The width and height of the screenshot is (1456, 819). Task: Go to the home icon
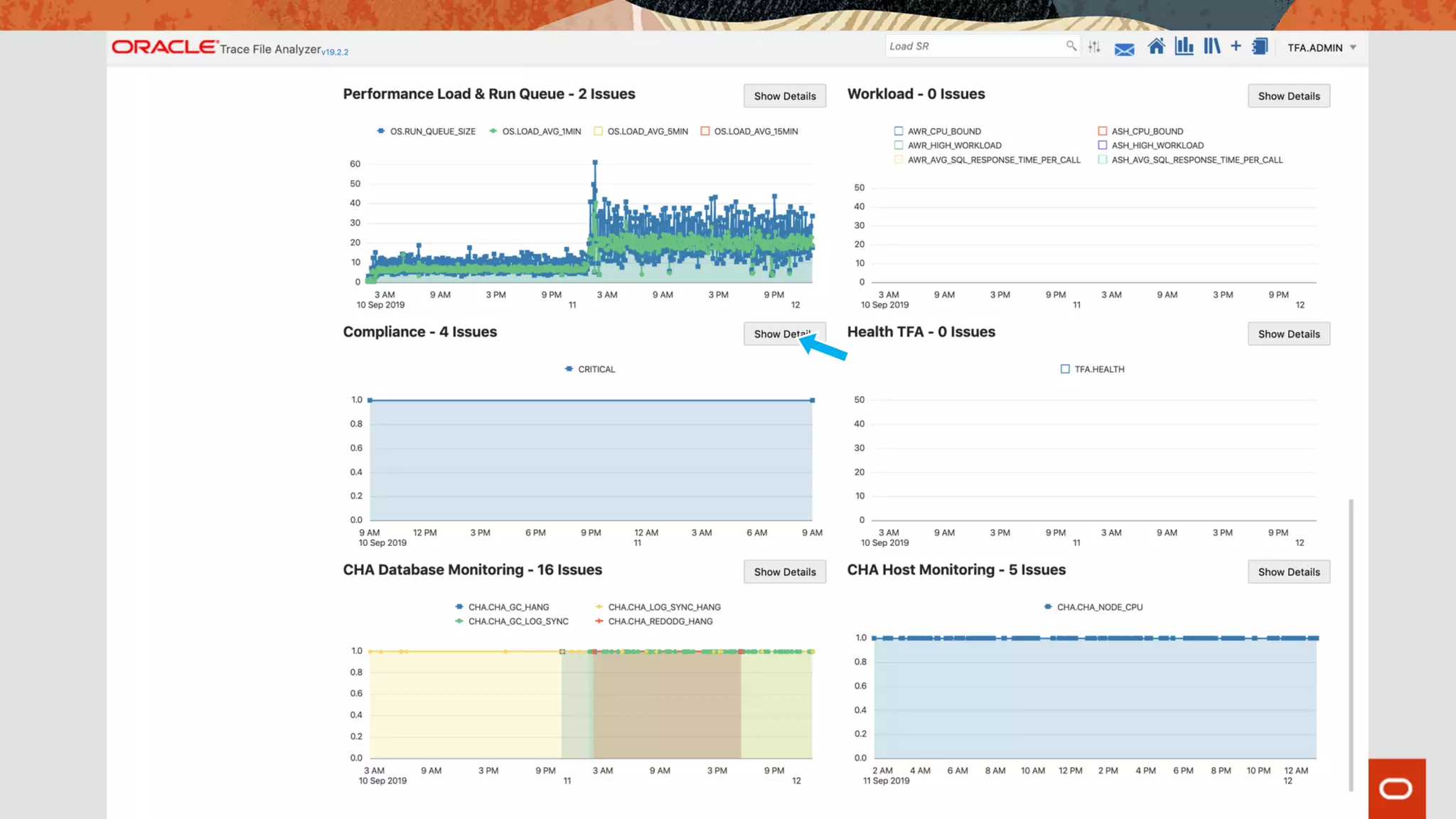tap(1156, 47)
